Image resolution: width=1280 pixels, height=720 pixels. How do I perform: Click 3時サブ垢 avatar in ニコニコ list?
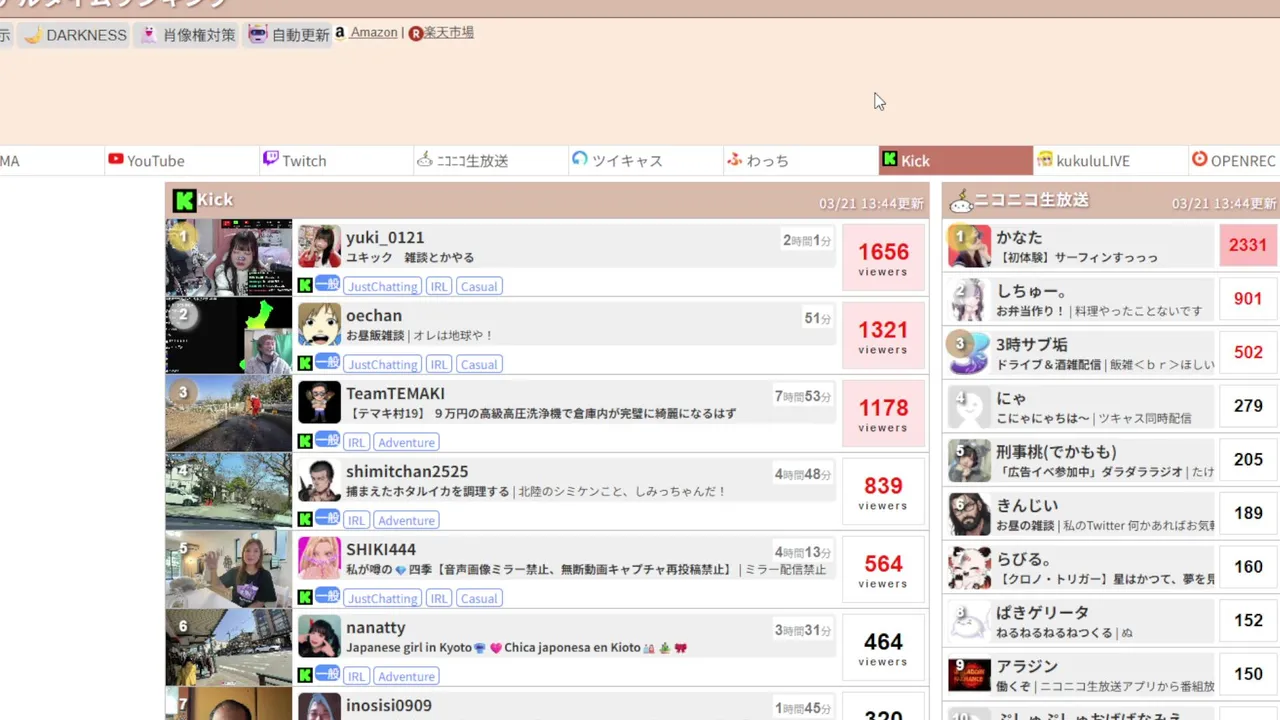[x=969, y=354]
